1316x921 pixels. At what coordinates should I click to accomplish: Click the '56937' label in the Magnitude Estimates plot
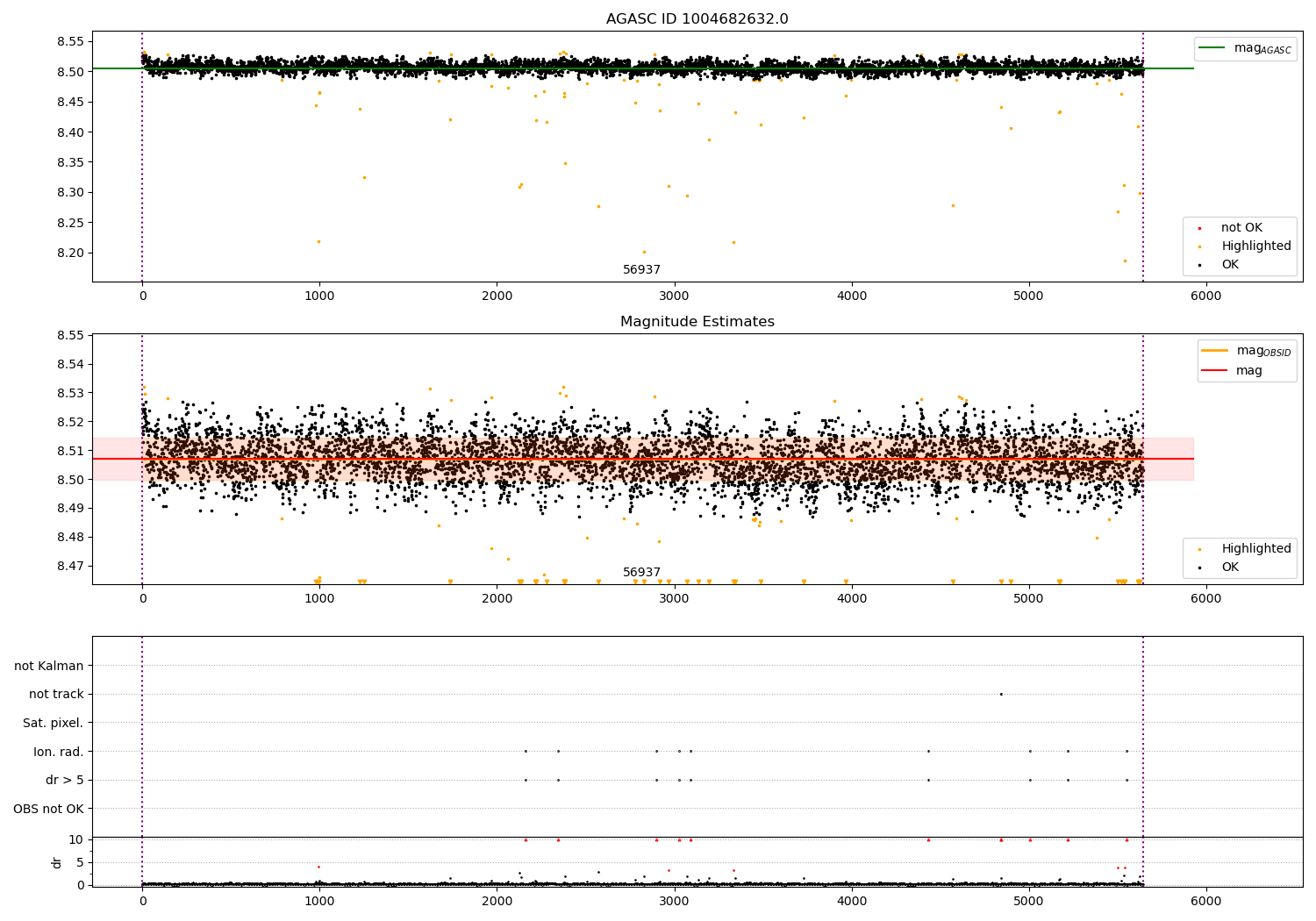[641, 573]
